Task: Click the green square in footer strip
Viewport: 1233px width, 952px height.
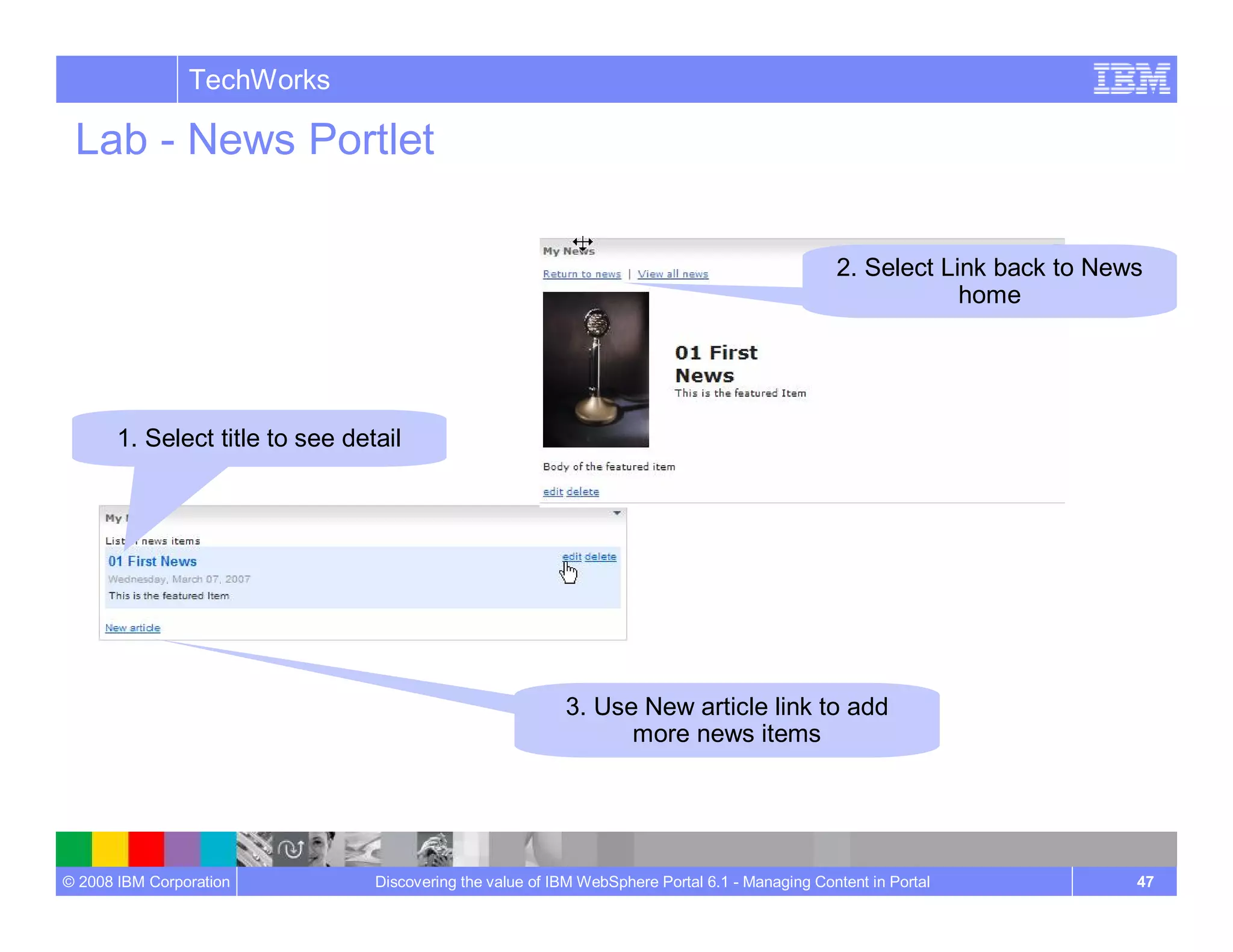Action: (73, 849)
